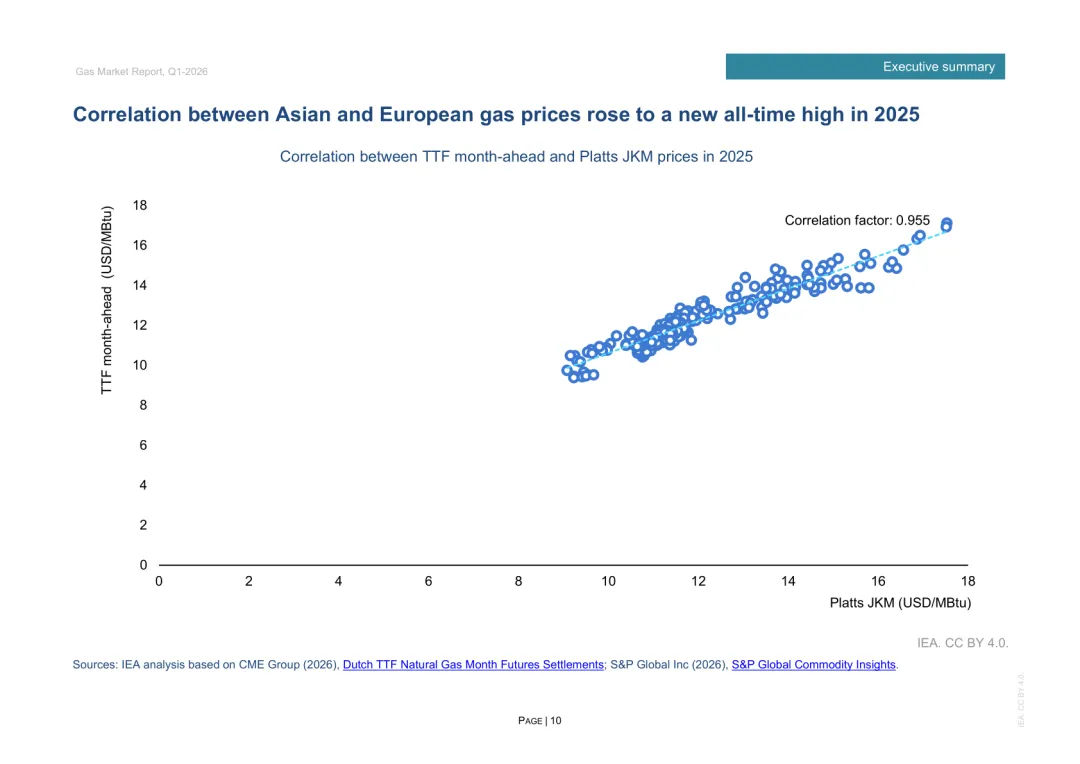Click the chart subtitle about TTF month-ahead and Platts JKM
This screenshot has width=1080, height=764.
pos(516,157)
